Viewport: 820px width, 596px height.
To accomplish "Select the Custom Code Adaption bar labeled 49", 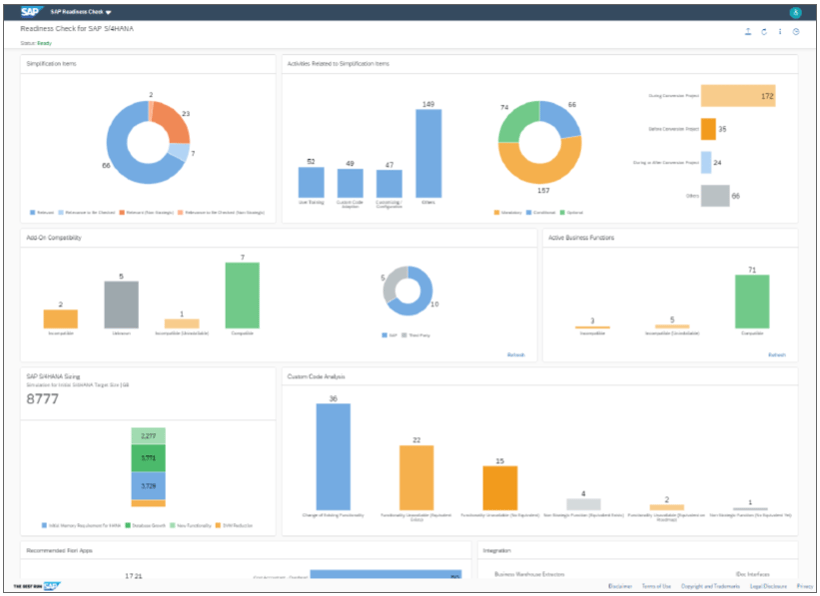I will tap(350, 183).
